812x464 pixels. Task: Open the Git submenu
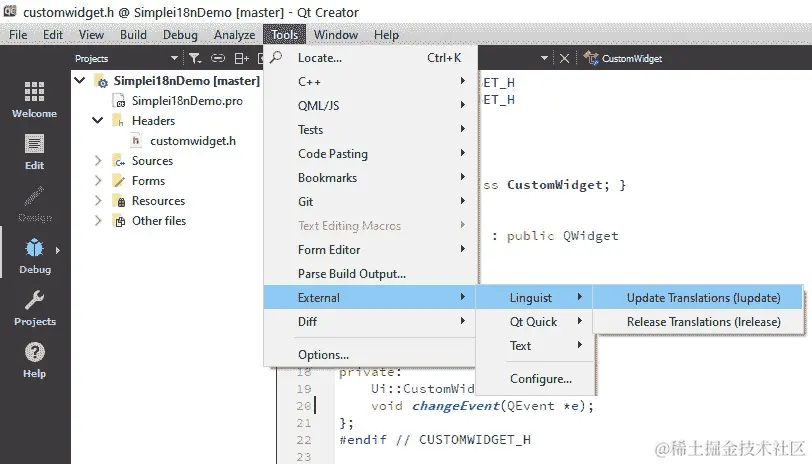coord(370,201)
